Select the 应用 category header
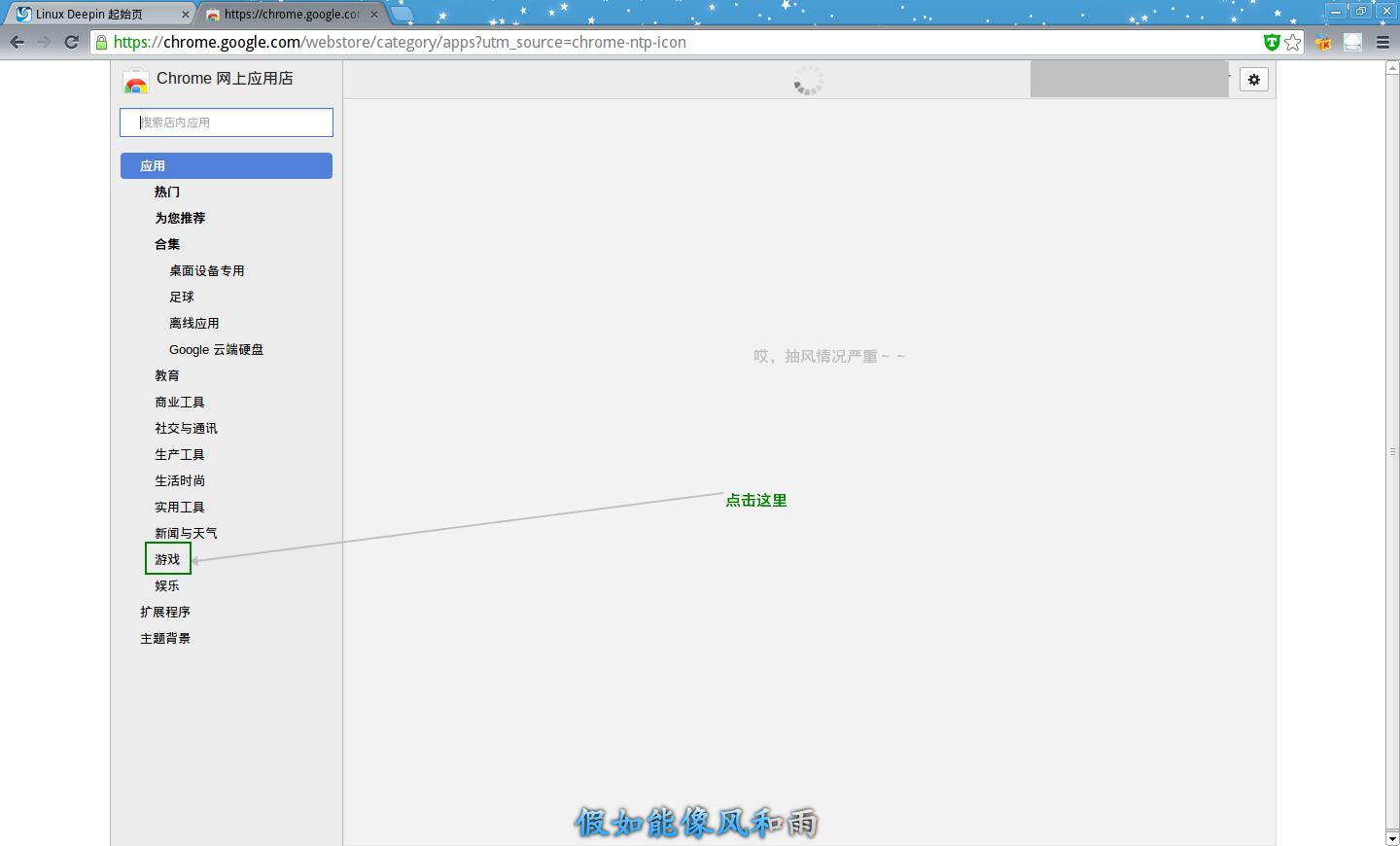This screenshot has height=846, width=1400. (227, 165)
